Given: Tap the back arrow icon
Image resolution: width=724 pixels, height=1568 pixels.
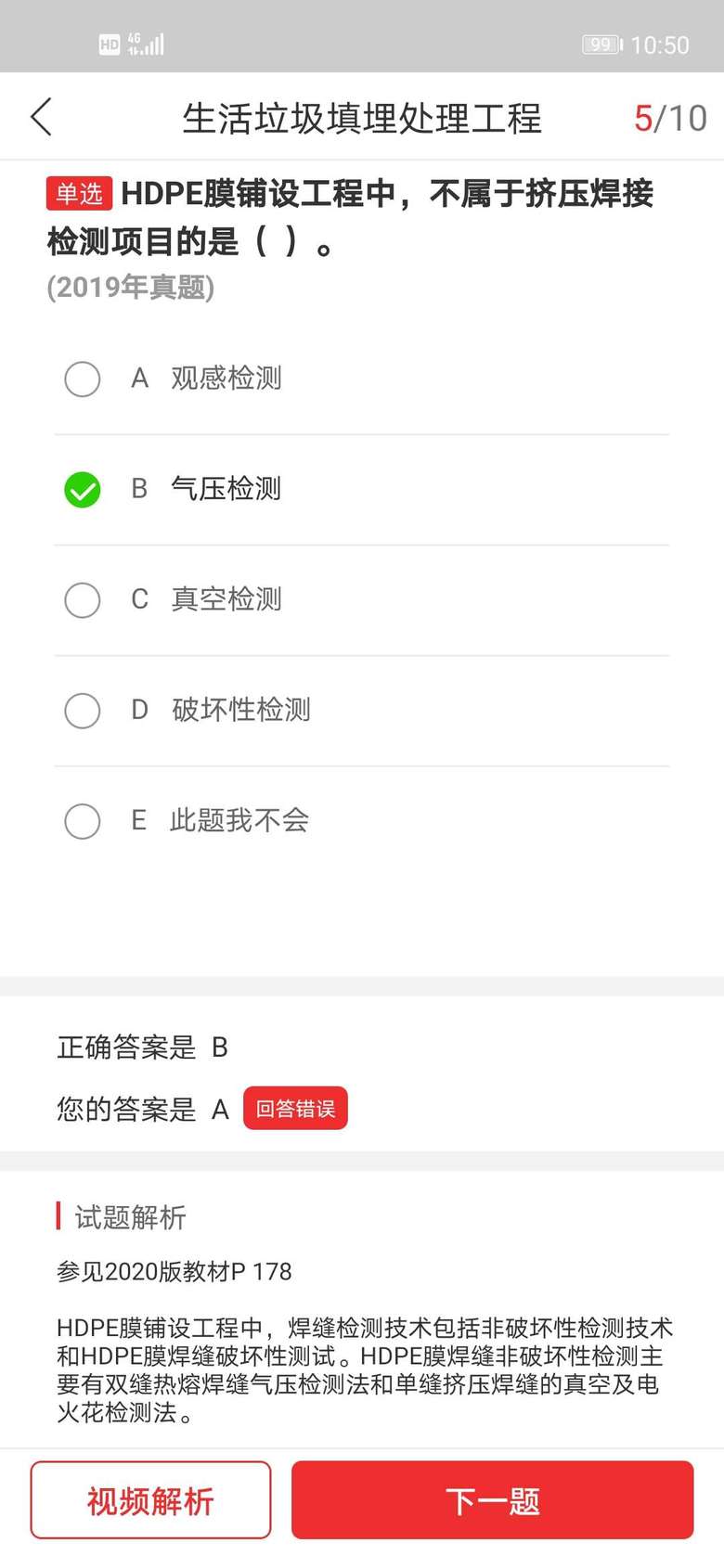Looking at the screenshot, I should coord(42,117).
